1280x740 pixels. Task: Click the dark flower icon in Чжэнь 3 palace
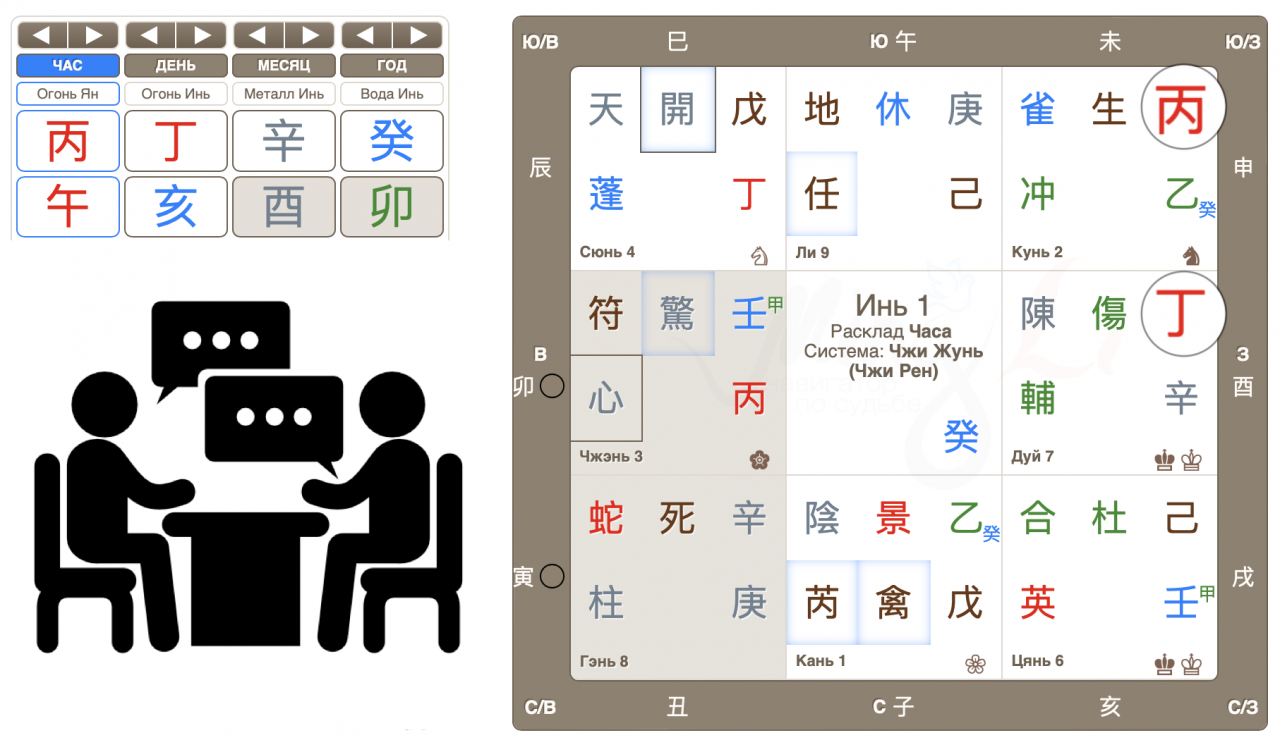[759, 460]
